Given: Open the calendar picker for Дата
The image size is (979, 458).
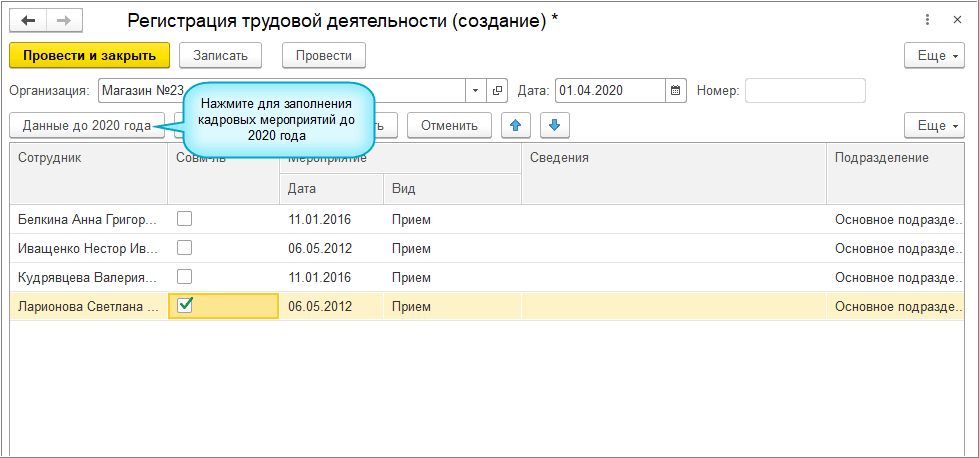Looking at the screenshot, I should [x=676, y=91].
